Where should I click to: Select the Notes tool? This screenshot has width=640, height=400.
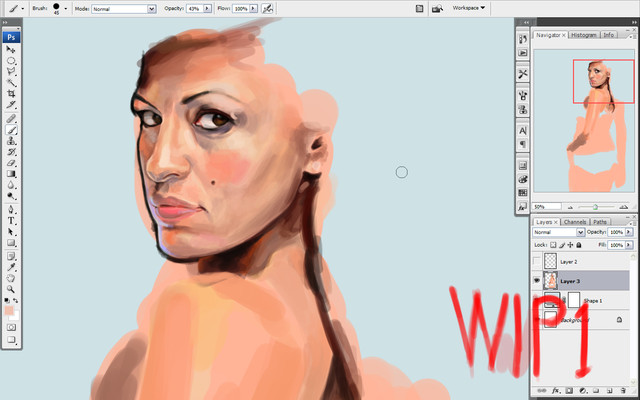[x=11, y=256]
